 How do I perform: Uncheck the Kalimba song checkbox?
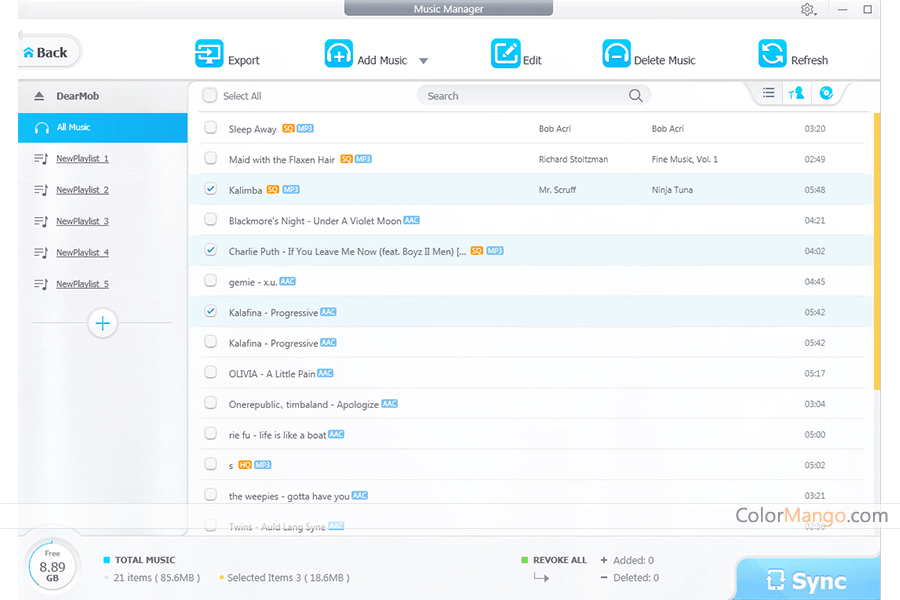click(x=211, y=189)
